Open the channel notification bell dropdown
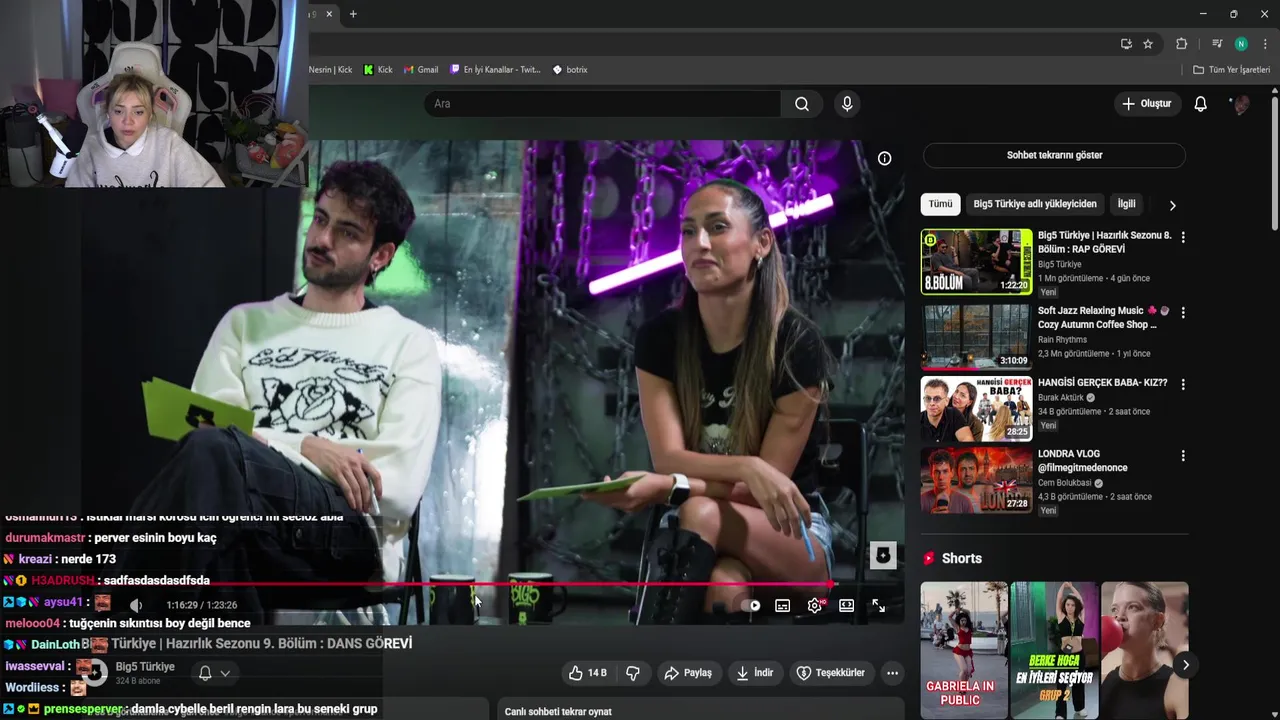1280x720 pixels. [x=214, y=673]
